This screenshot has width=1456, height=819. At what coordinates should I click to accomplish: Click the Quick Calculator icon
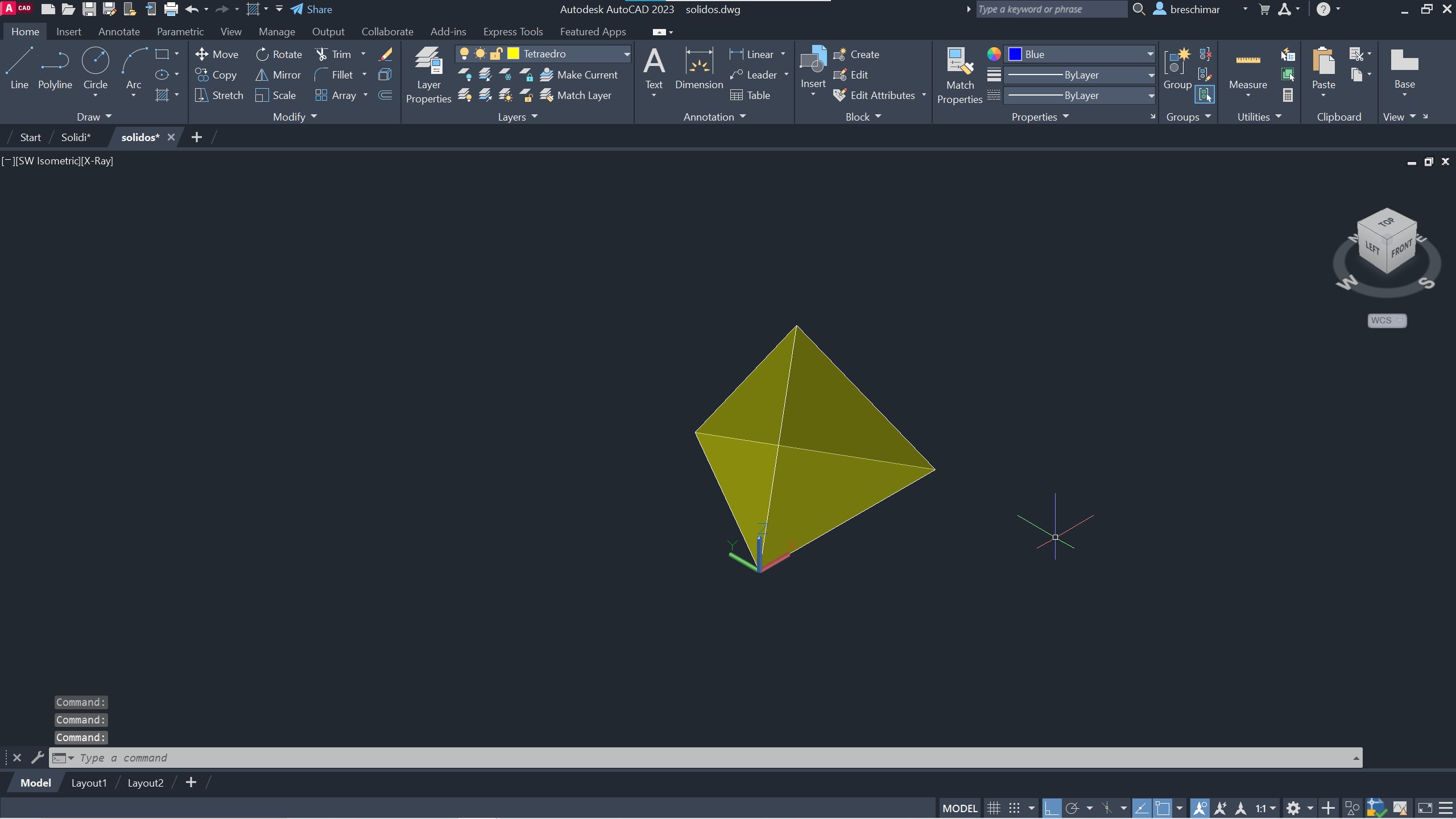click(1288, 95)
